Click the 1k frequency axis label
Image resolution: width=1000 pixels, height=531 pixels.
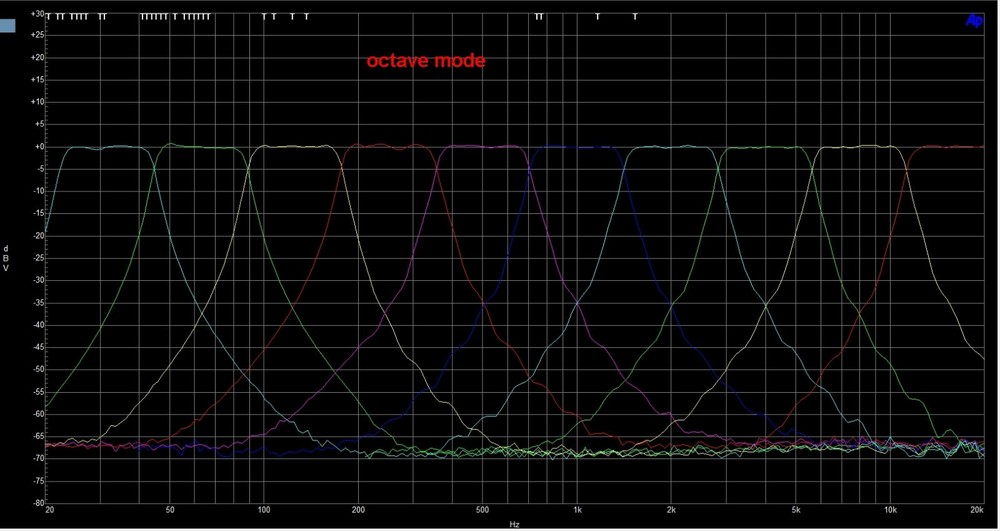point(577,511)
